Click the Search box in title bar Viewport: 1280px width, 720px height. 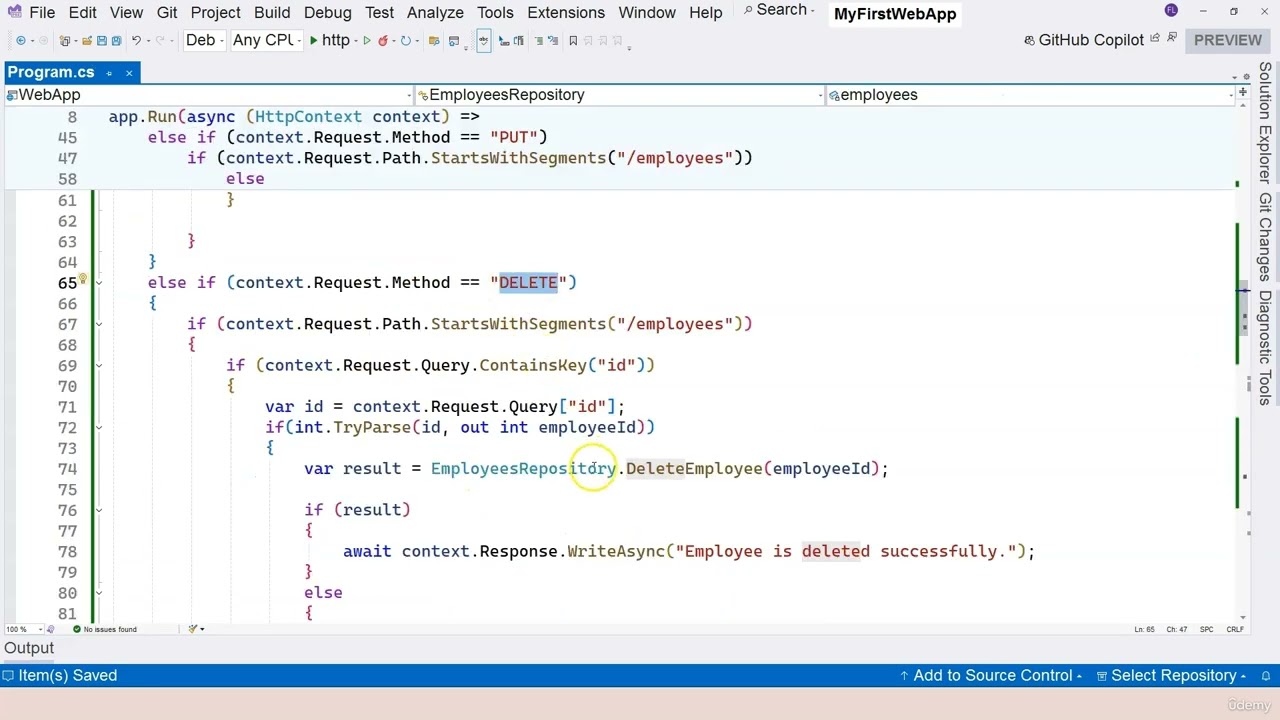click(781, 10)
